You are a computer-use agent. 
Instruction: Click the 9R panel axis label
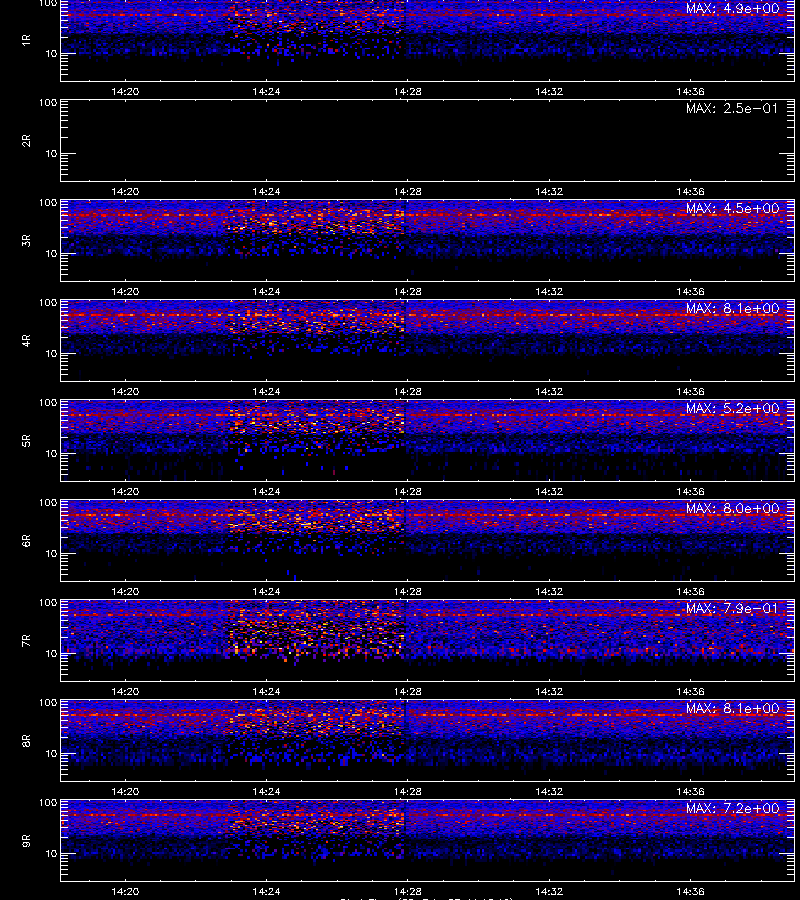tap(26, 840)
